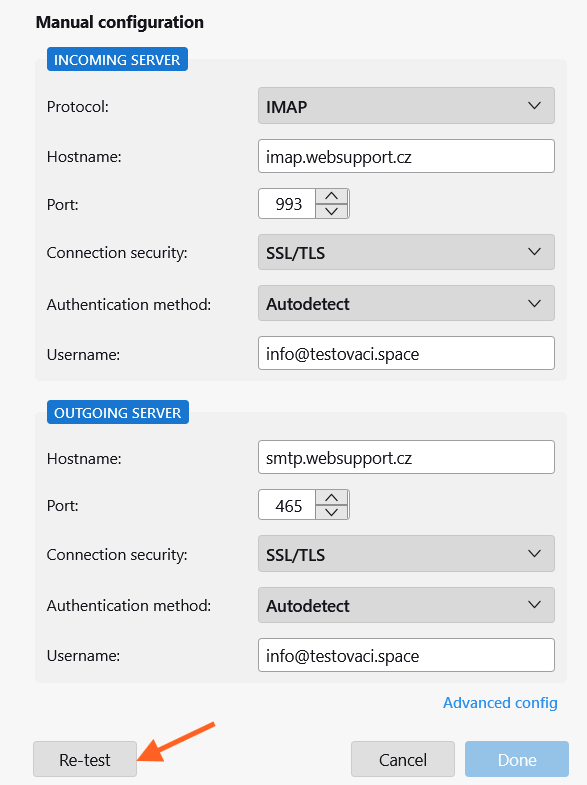The image size is (587, 785).
Task: Click the Done button
Action: 516,759
